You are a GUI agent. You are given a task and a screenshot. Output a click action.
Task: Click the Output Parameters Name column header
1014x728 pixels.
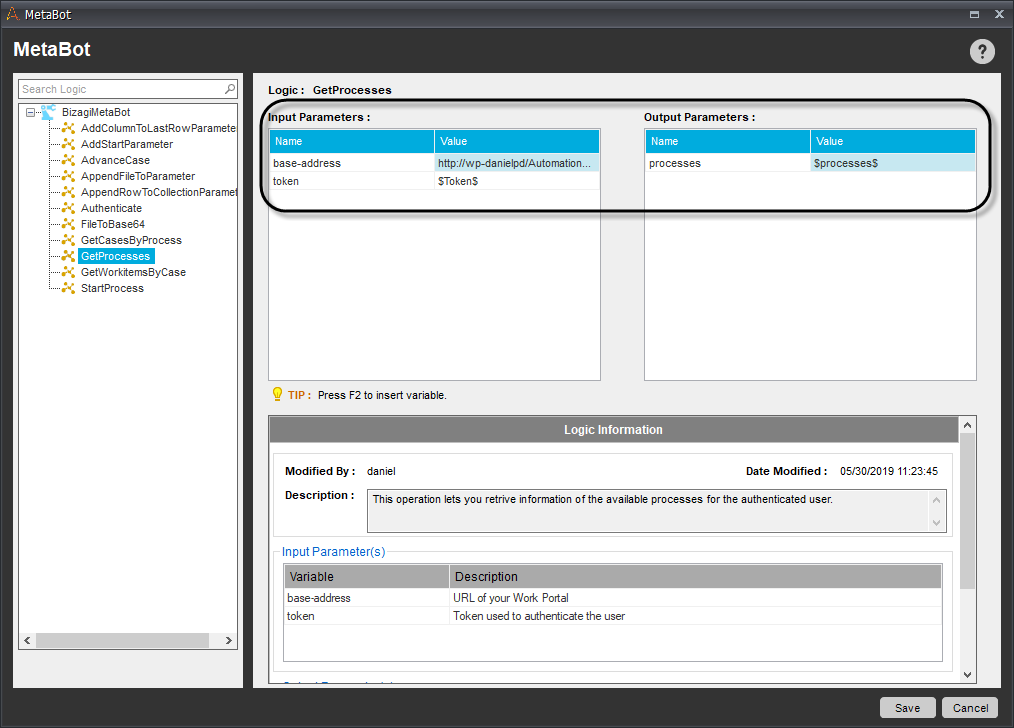point(728,141)
